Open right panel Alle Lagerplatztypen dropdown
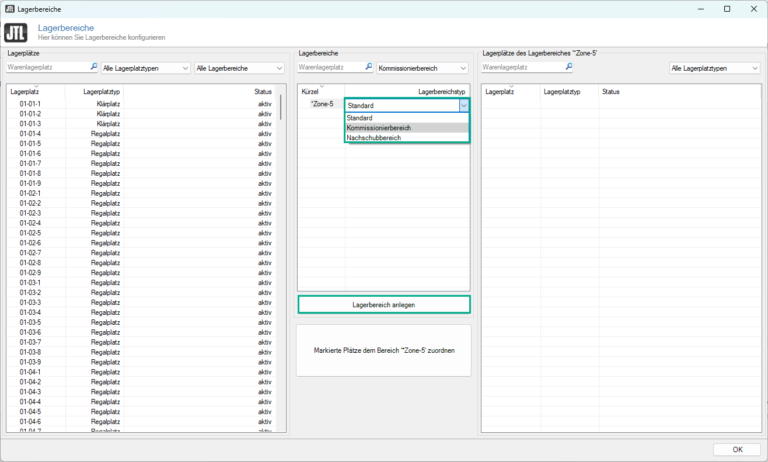Image resolution: width=768 pixels, height=462 pixels. (x=715, y=68)
